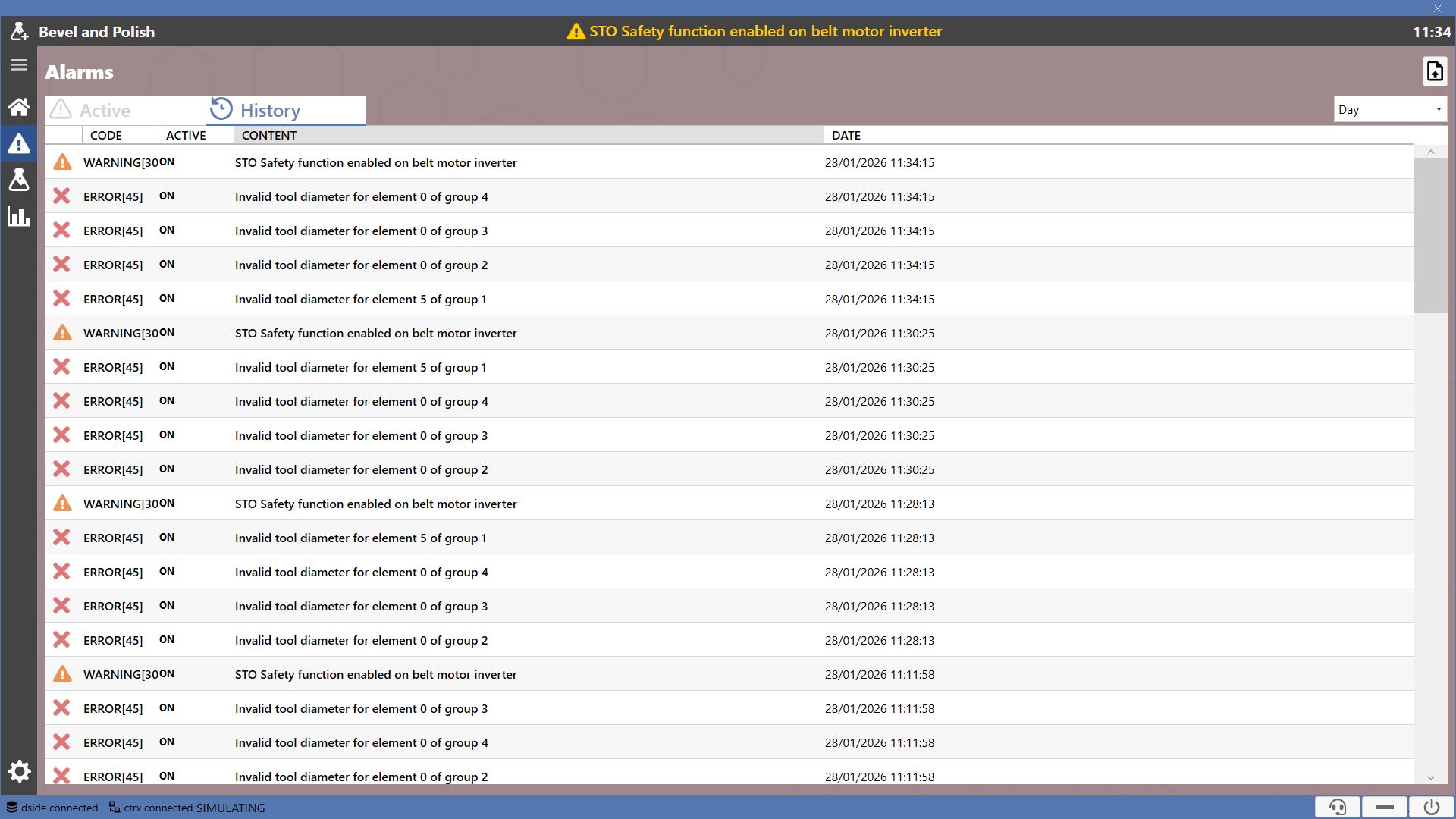Select STO Safety warning row at 11:28:13
Viewport: 1456px width, 819px height.
pyautogui.click(x=730, y=503)
